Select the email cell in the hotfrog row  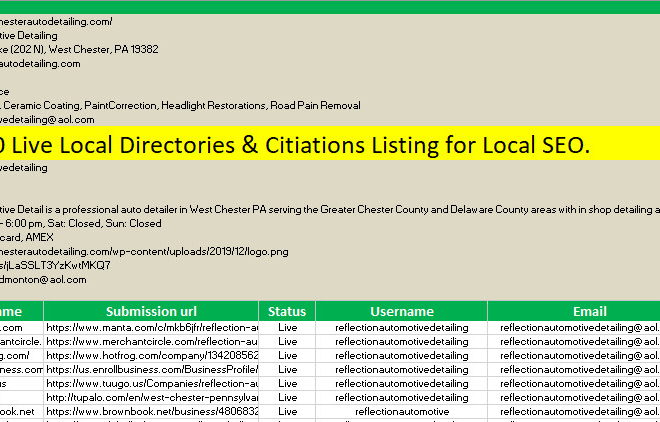[574, 356]
